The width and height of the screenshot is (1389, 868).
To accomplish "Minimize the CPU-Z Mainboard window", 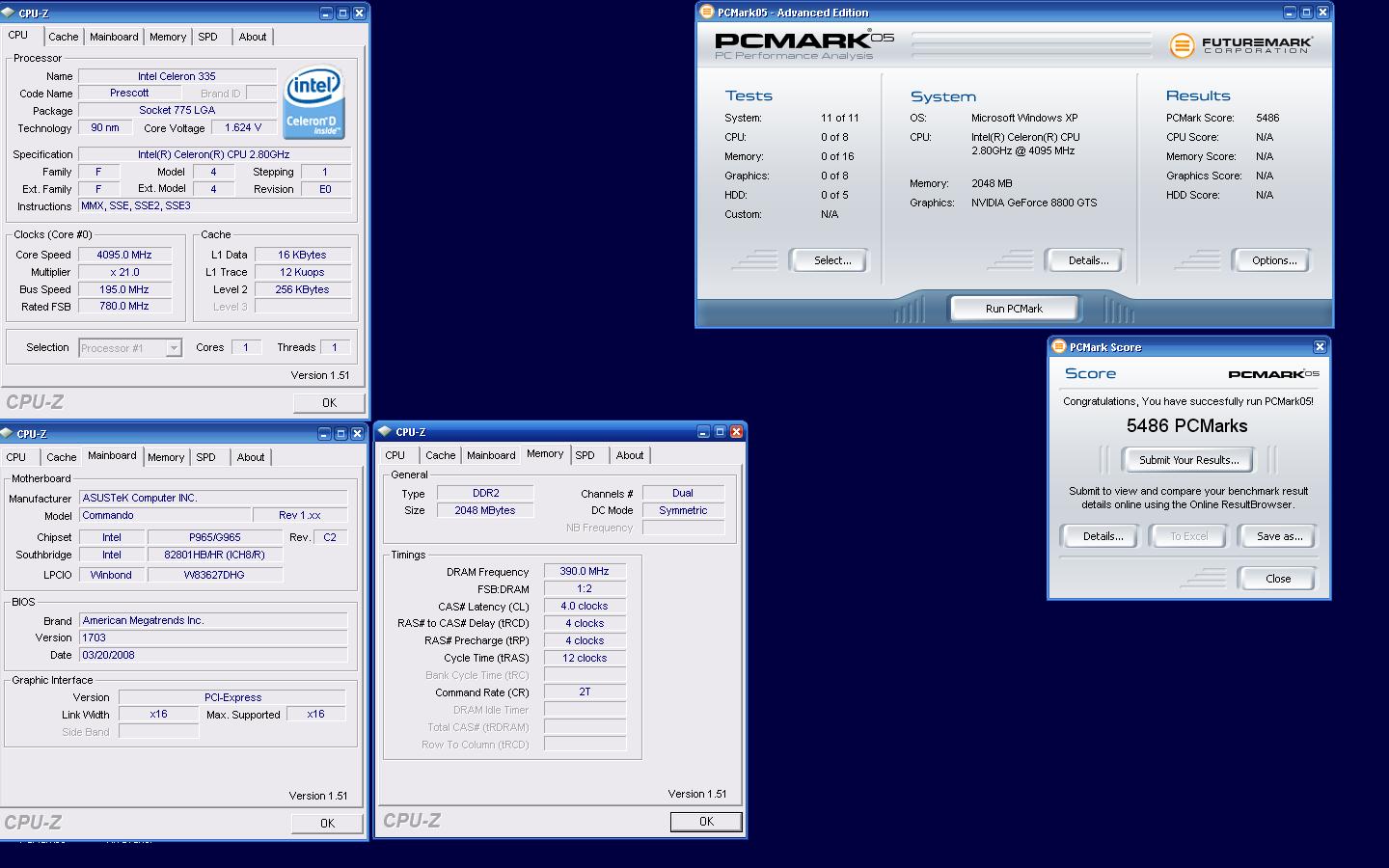I will pyautogui.click(x=324, y=434).
